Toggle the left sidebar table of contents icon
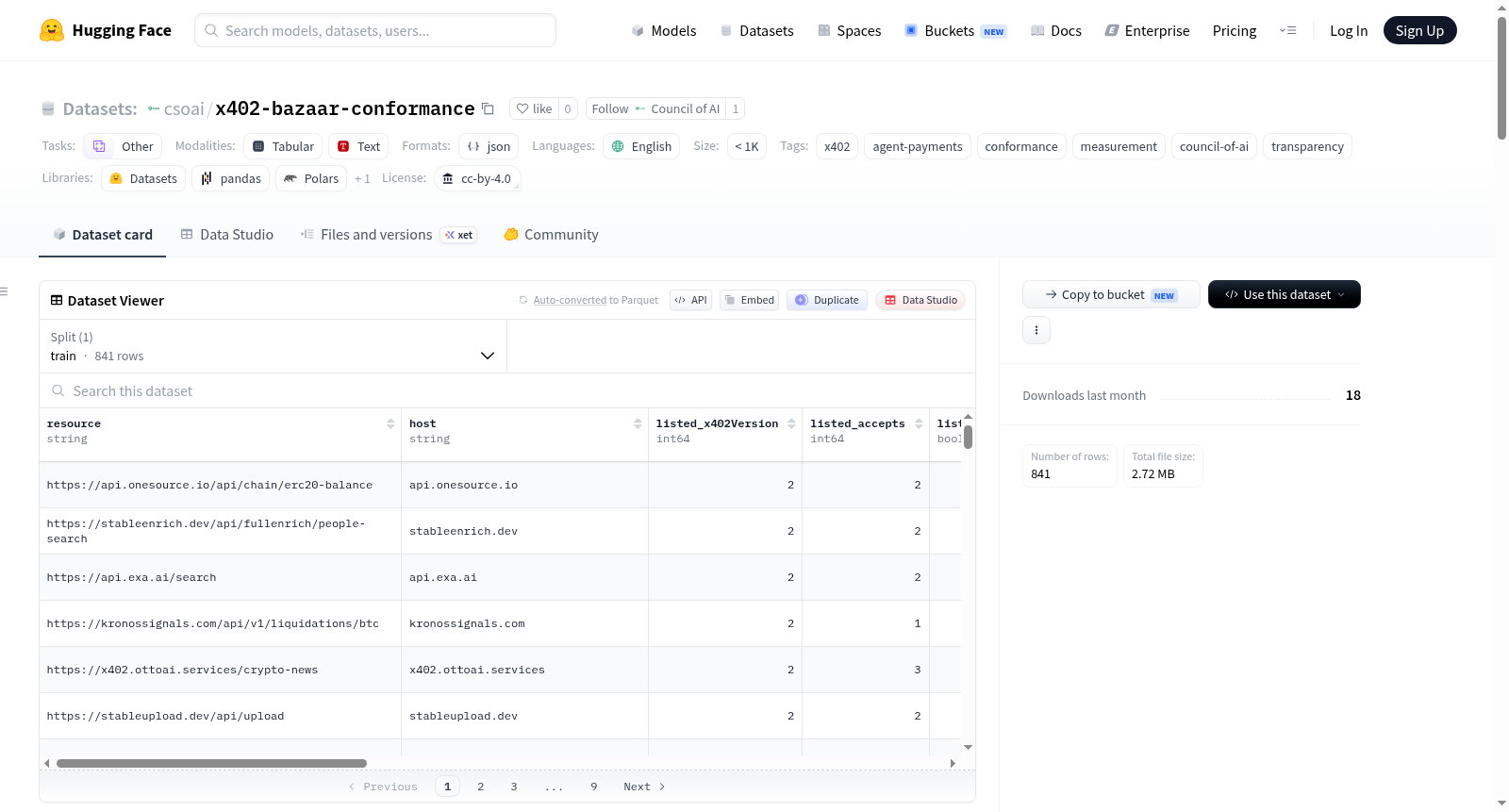 (x=4, y=291)
